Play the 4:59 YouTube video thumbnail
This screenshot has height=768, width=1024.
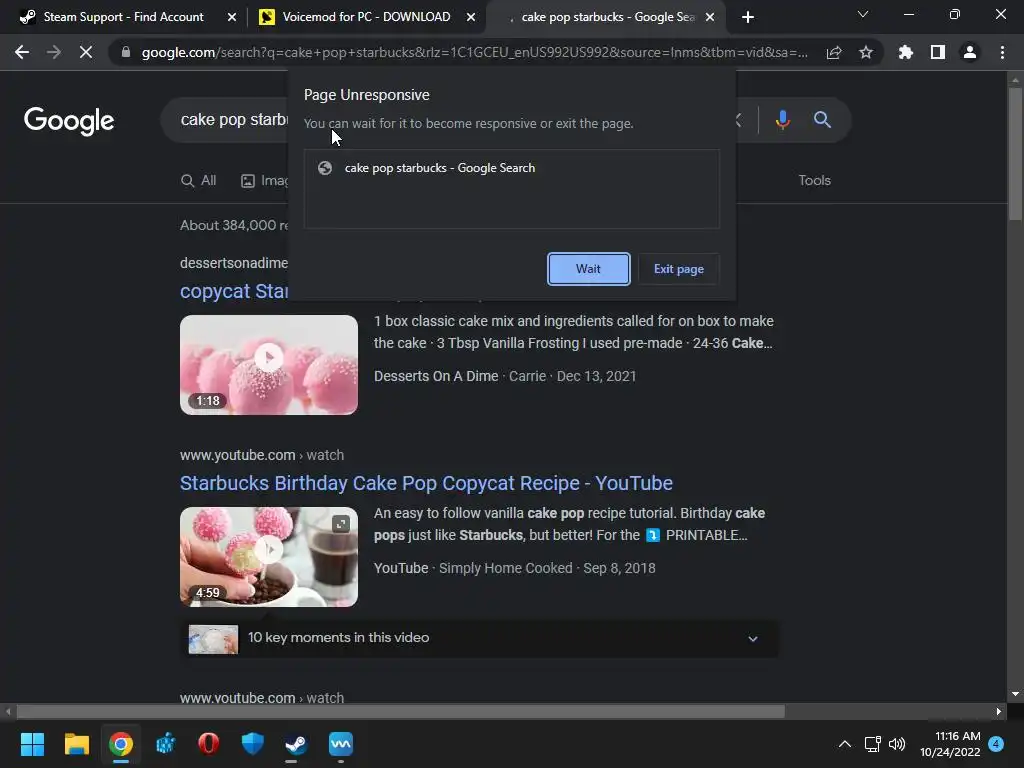[x=268, y=556]
